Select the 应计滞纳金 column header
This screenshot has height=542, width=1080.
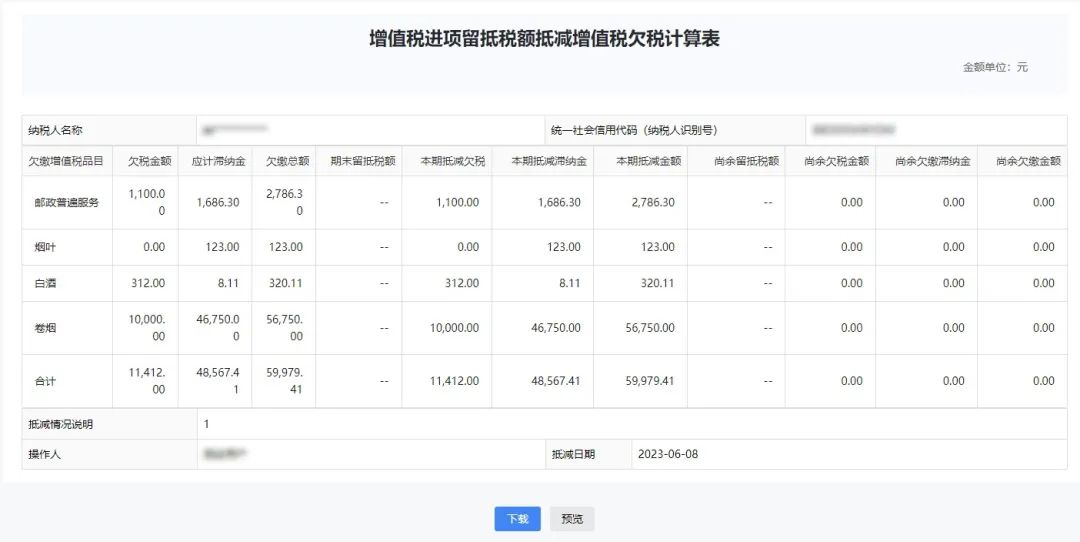[x=216, y=160]
